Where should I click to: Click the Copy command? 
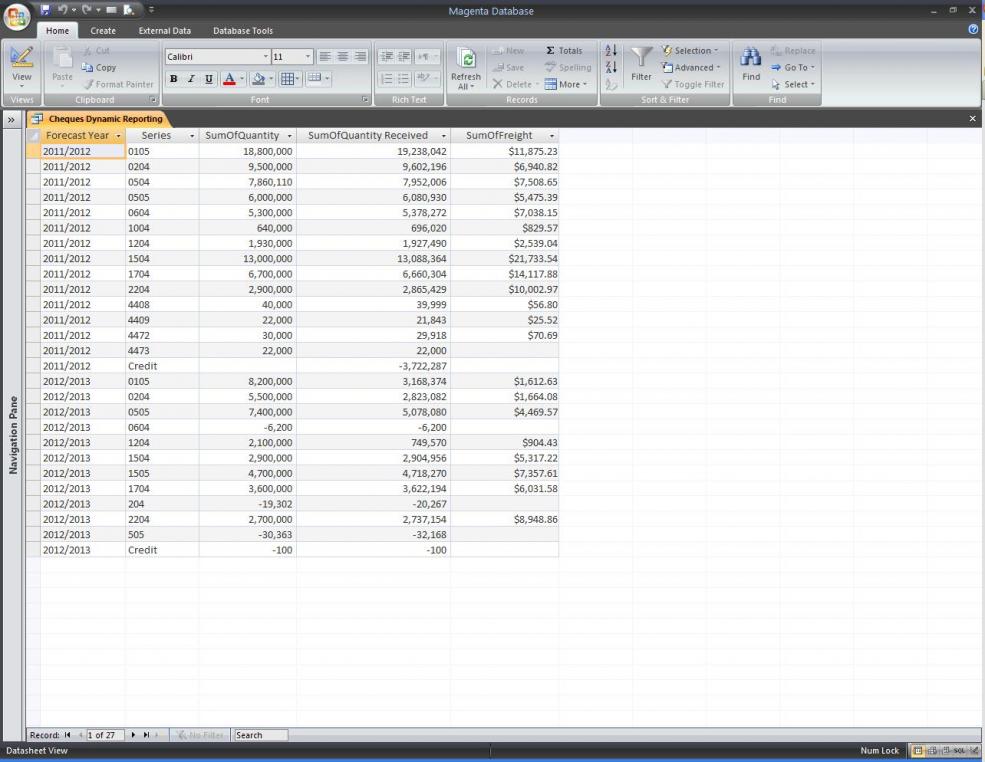(99, 67)
